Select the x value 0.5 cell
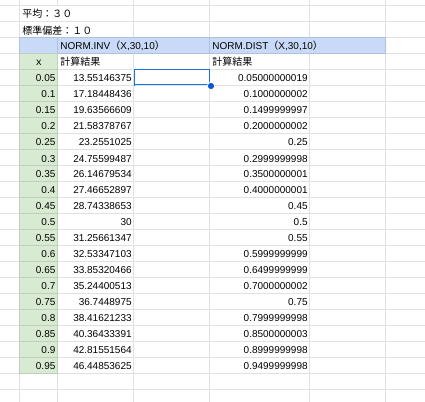This screenshot has width=425, height=402. pos(39,222)
